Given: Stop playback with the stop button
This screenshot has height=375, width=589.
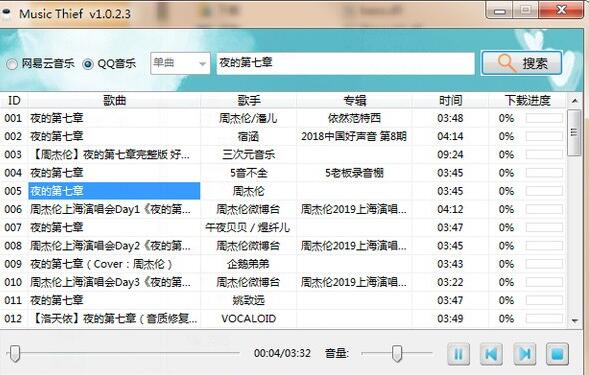Looking at the screenshot, I should click(x=557, y=354).
